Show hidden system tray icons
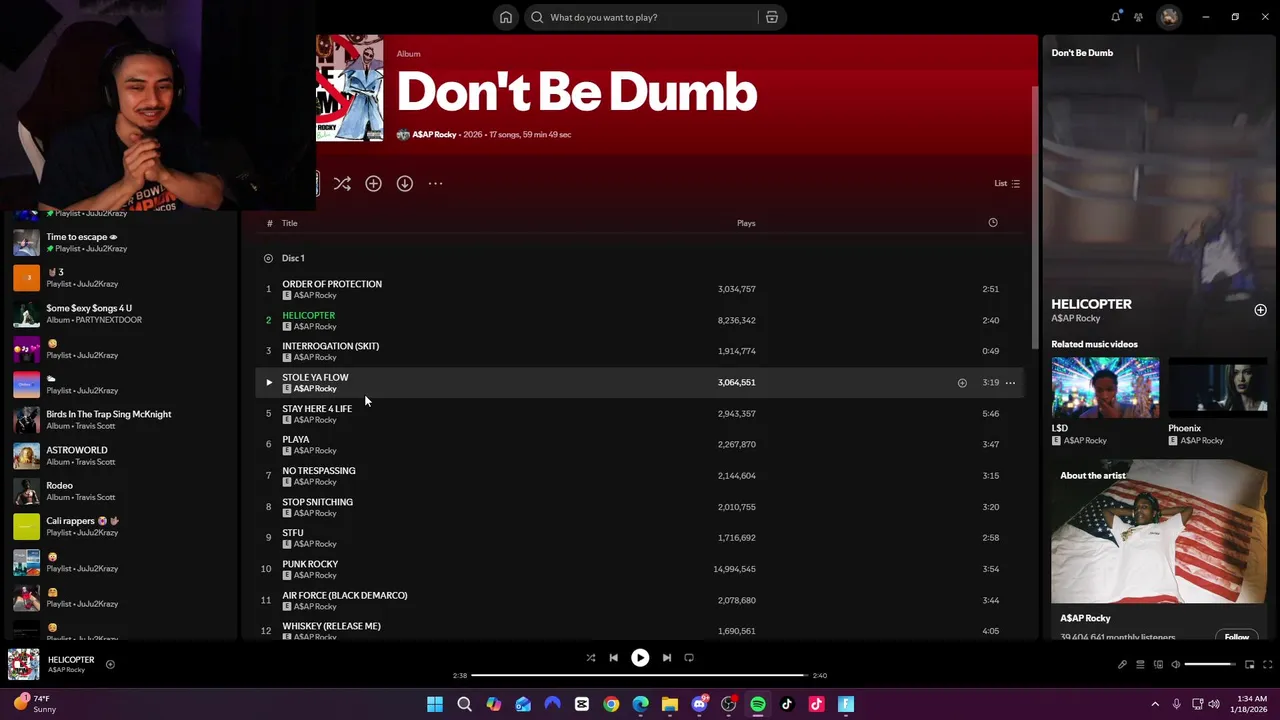The image size is (1280, 720). point(1155,704)
